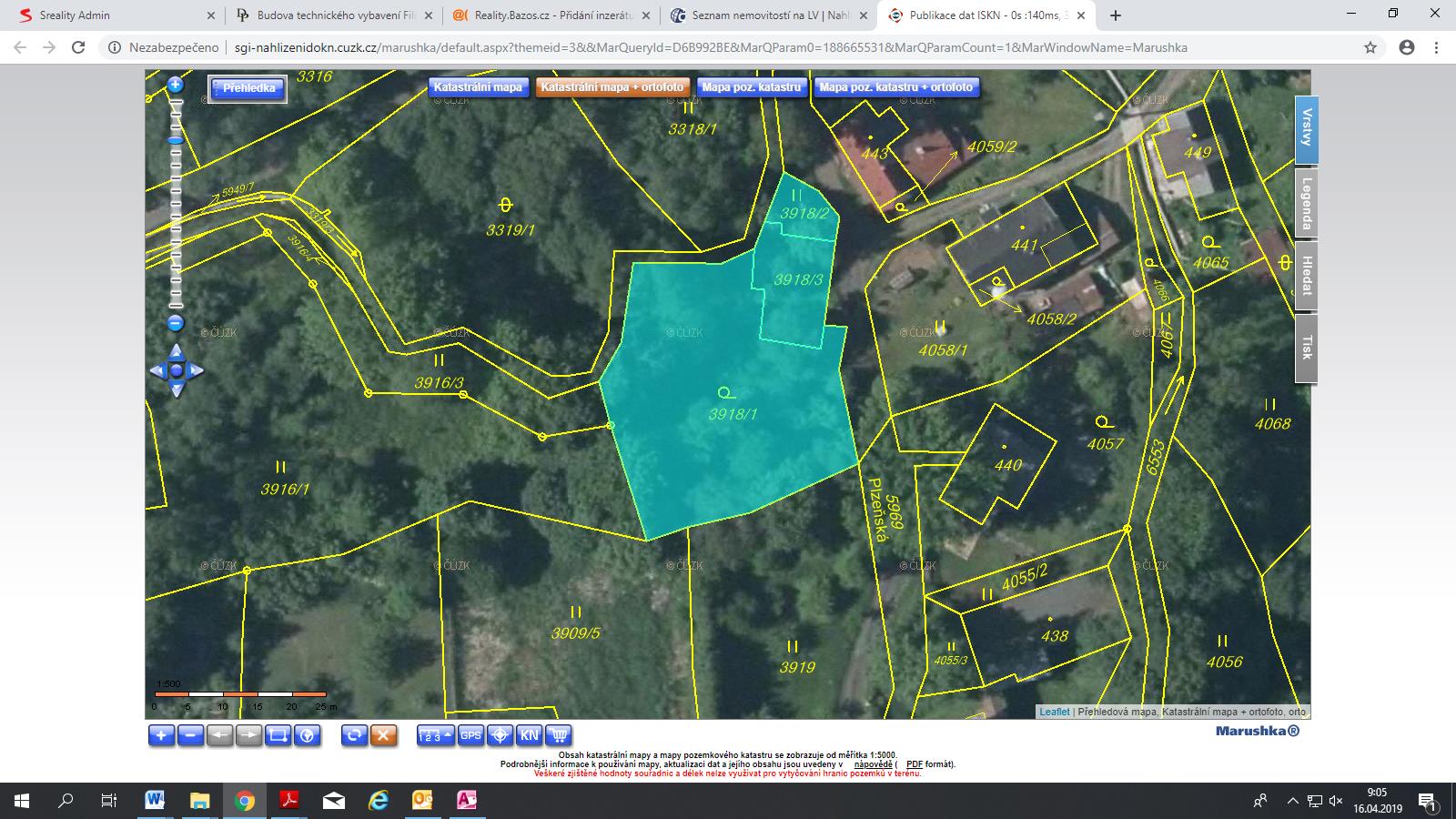Click the refresh map arrows icon
1456x819 pixels.
pyautogui.click(x=354, y=735)
